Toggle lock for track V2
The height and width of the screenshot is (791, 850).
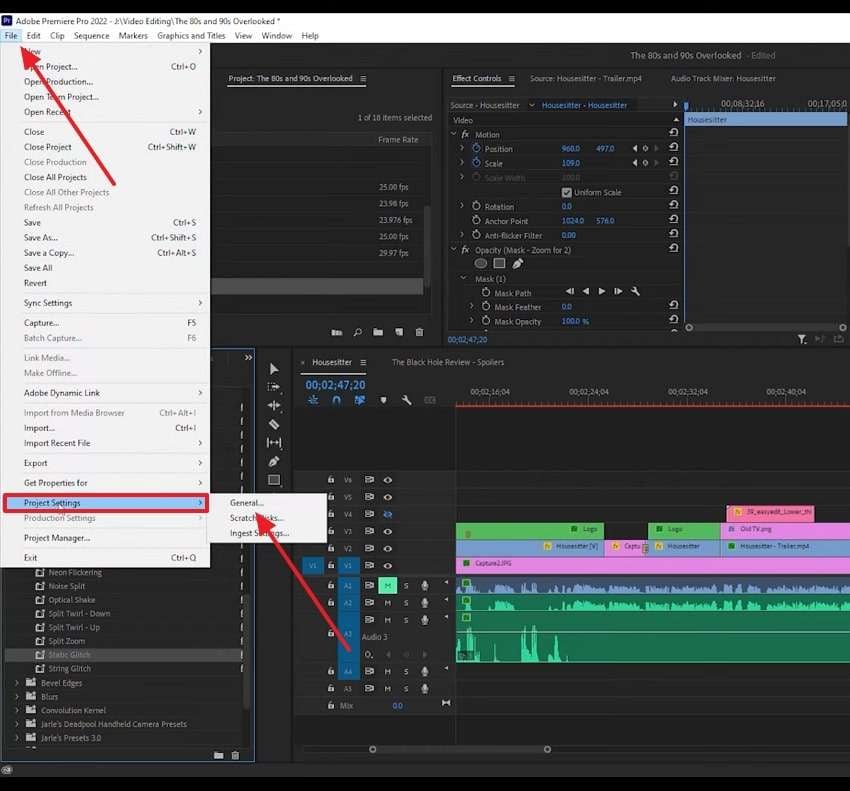click(331, 548)
